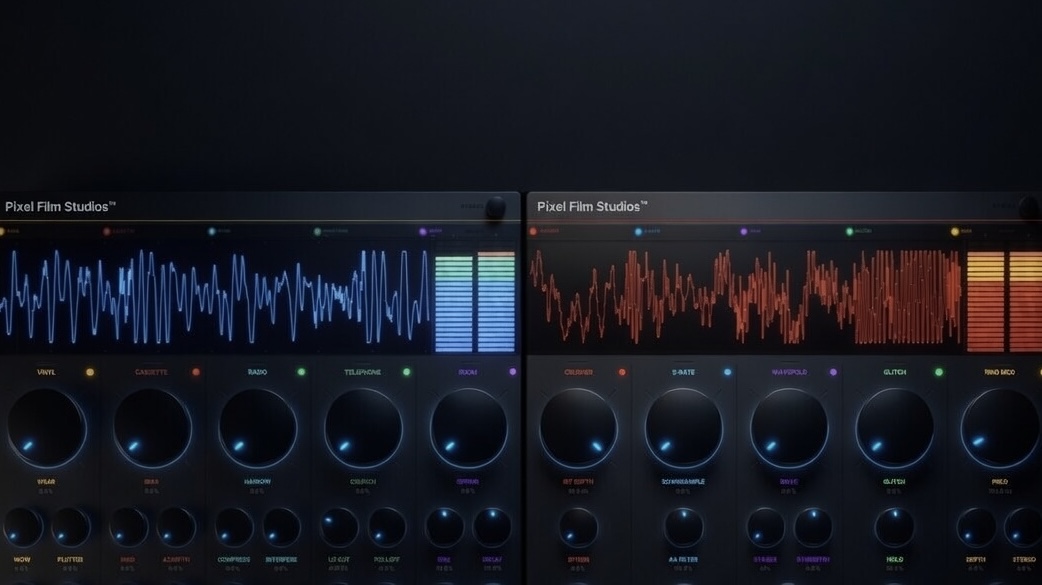Image resolution: width=1042 pixels, height=585 pixels.
Task: Click the small COMPRESS knob in RADIO
Action: point(234,528)
